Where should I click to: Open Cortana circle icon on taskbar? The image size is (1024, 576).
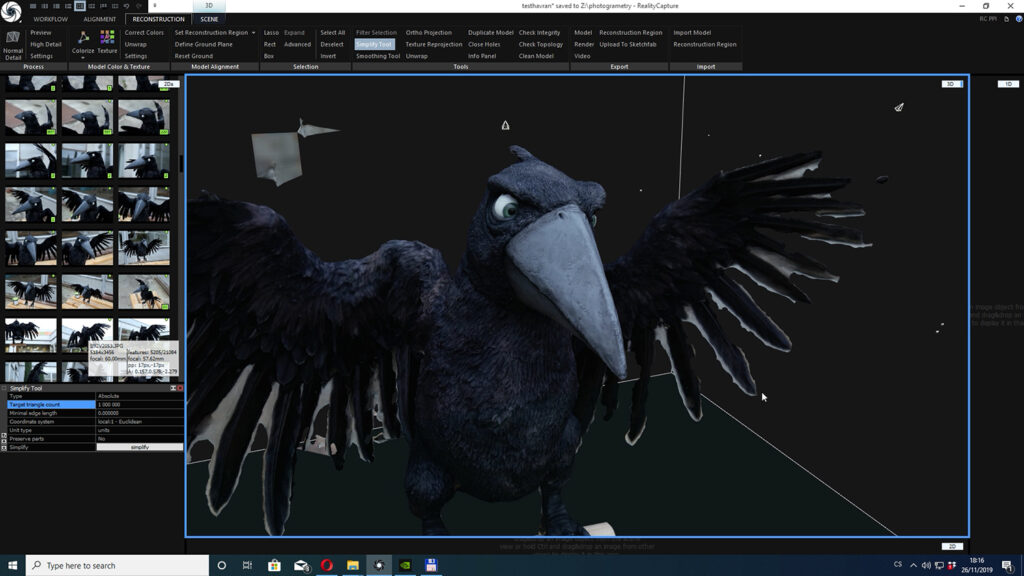pos(221,566)
